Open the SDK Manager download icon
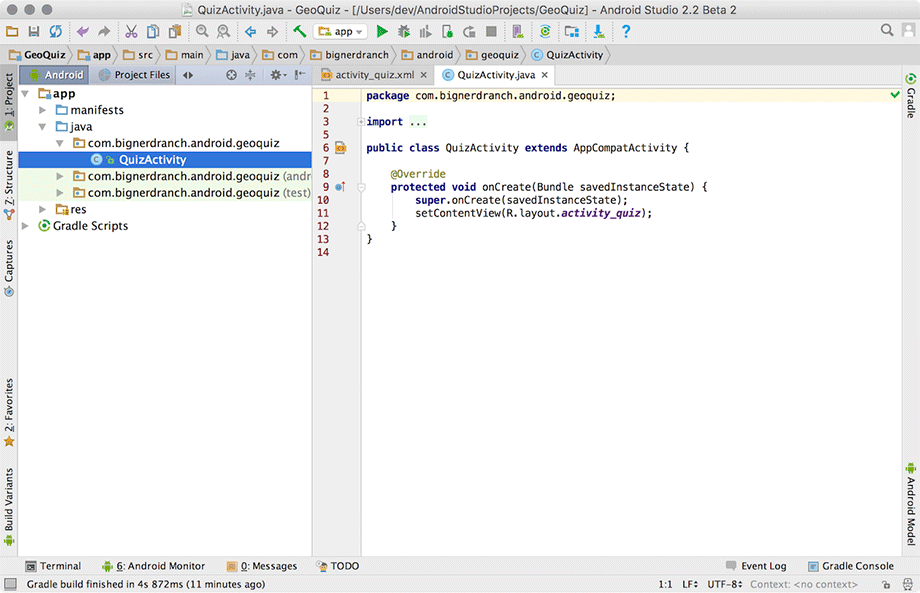 tap(598, 31)
